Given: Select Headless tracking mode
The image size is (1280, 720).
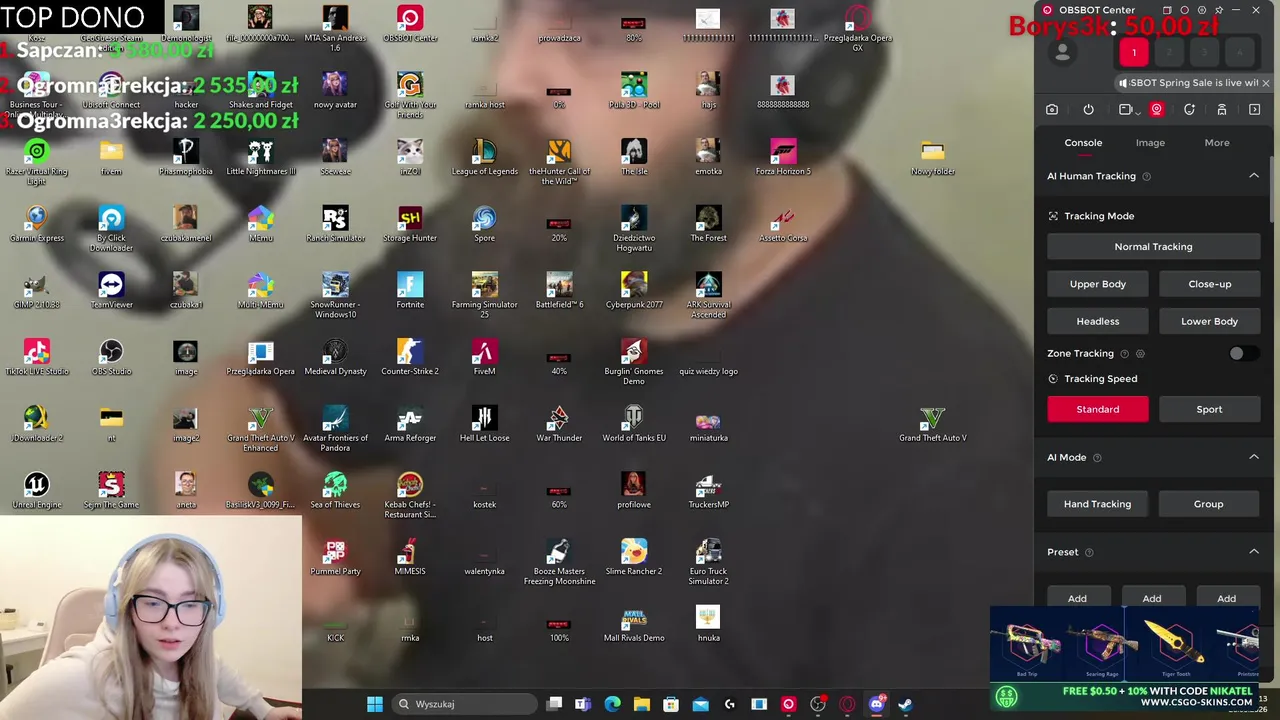Looking at the screenshot, I should point(1097,321).
